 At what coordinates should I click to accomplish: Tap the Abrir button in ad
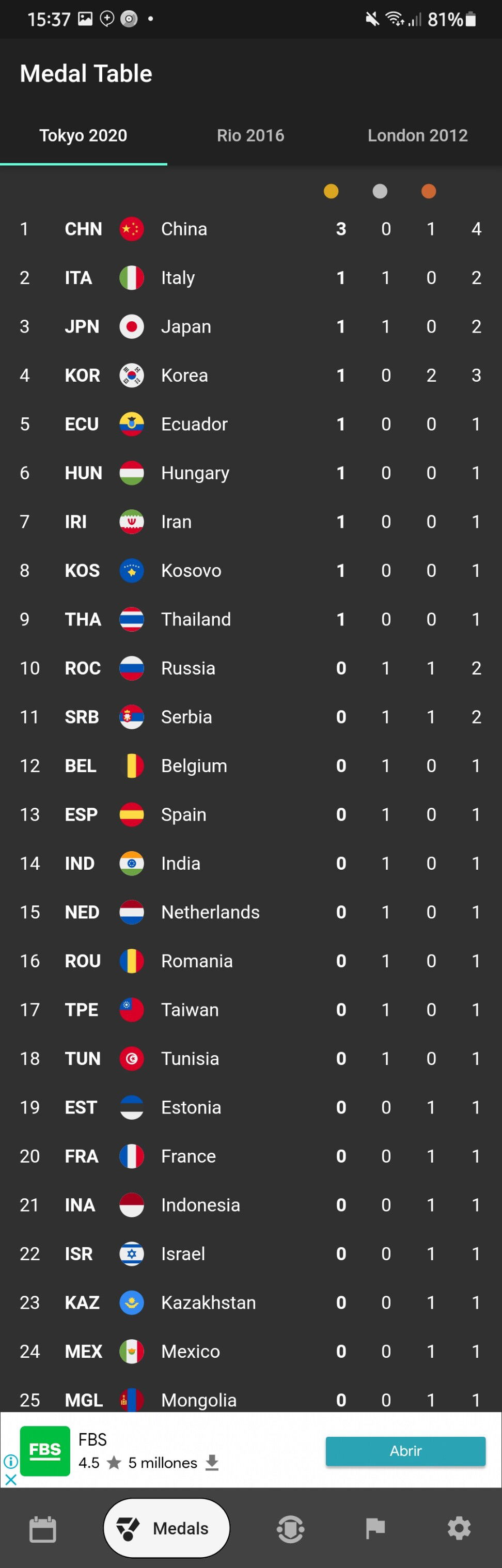pyautogui.click(x=405, y=1451)
